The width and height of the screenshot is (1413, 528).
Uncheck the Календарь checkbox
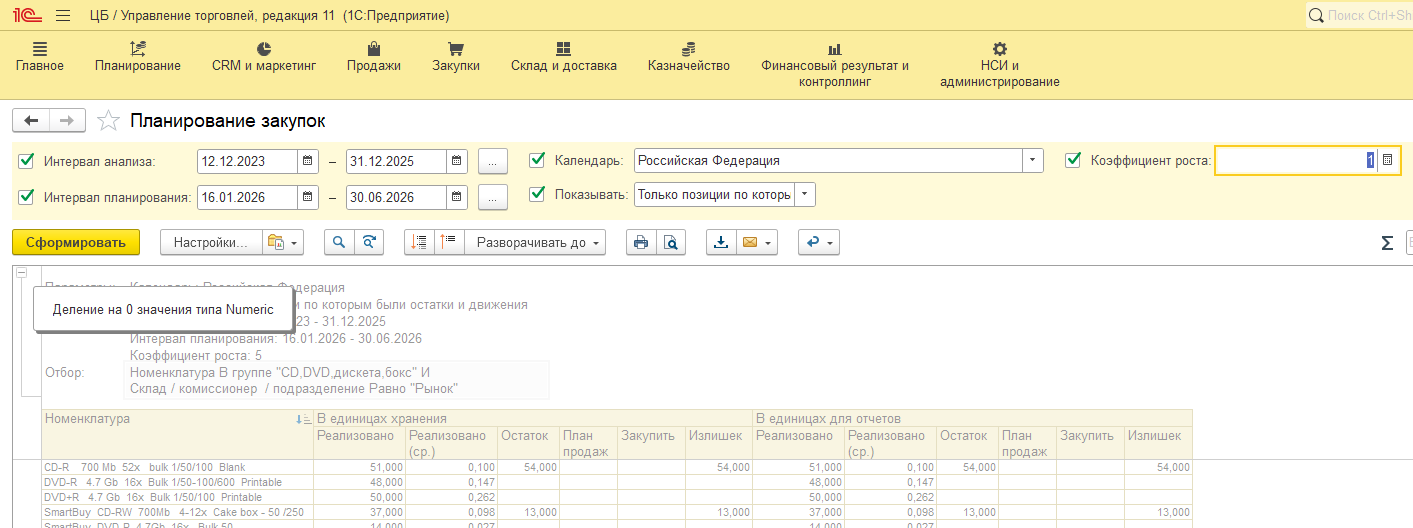point(537,161)
